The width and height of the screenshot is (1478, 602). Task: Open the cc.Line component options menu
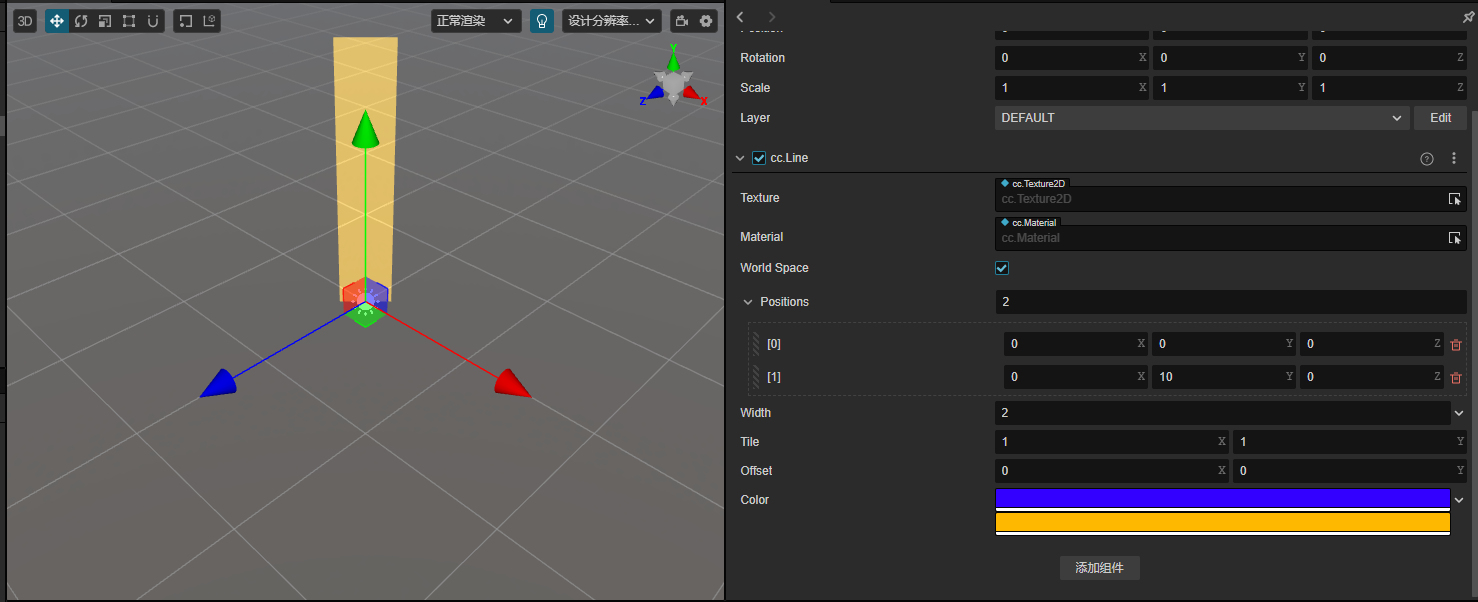tap(1453, 158)
